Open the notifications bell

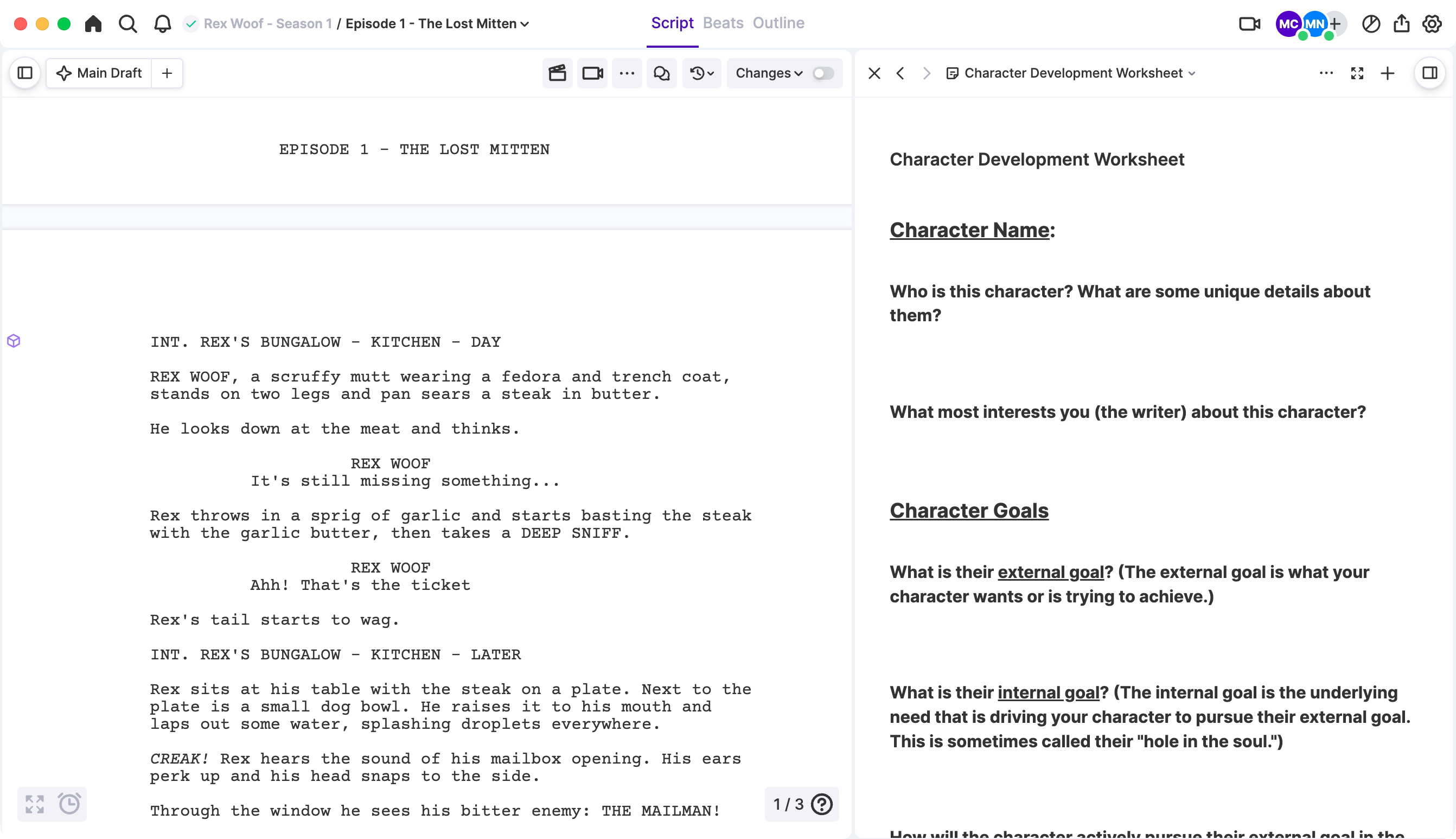click(x=162, y=24)
